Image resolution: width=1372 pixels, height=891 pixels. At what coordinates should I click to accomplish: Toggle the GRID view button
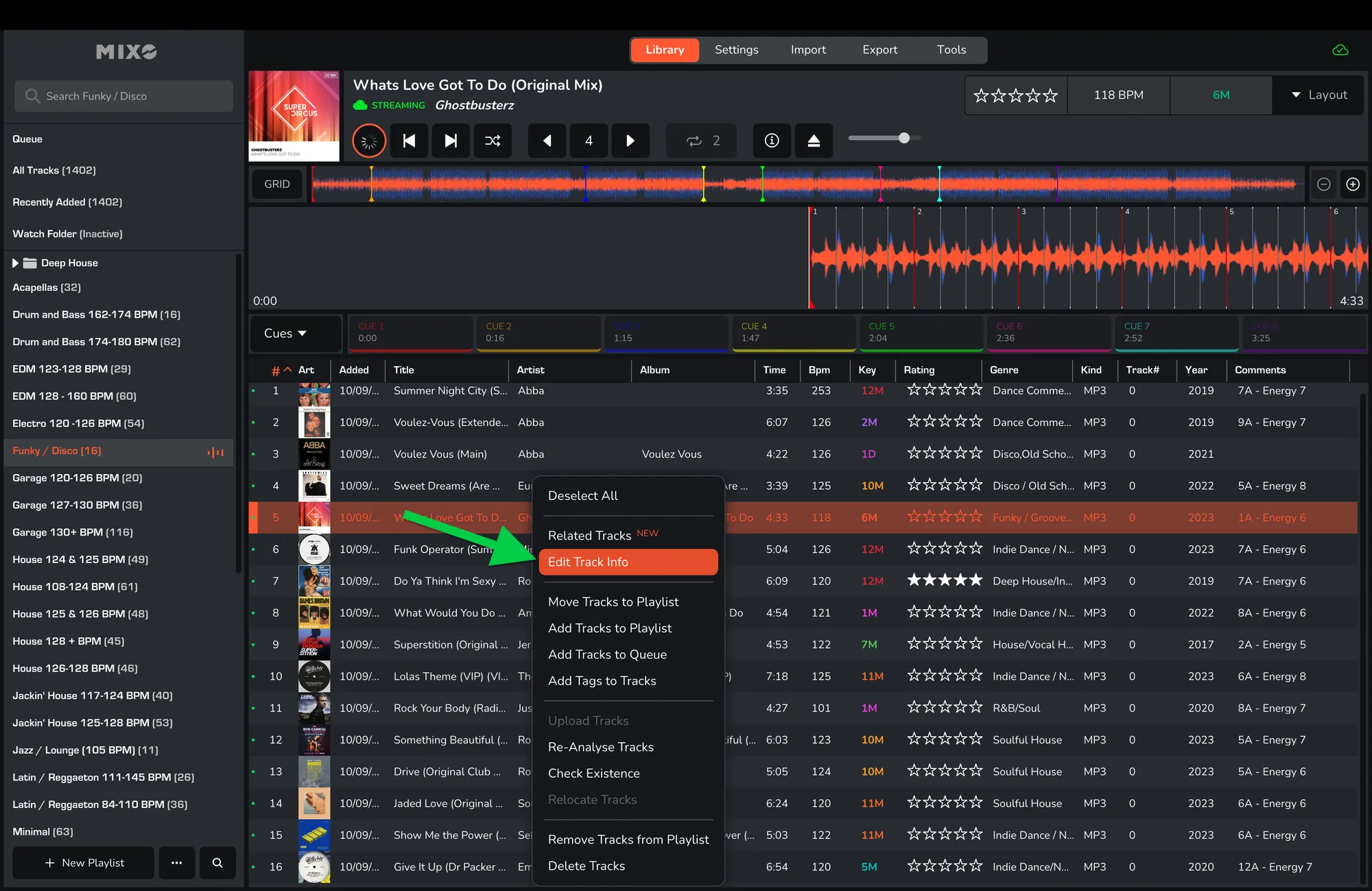pyautogui.click(x=277, y=184)
